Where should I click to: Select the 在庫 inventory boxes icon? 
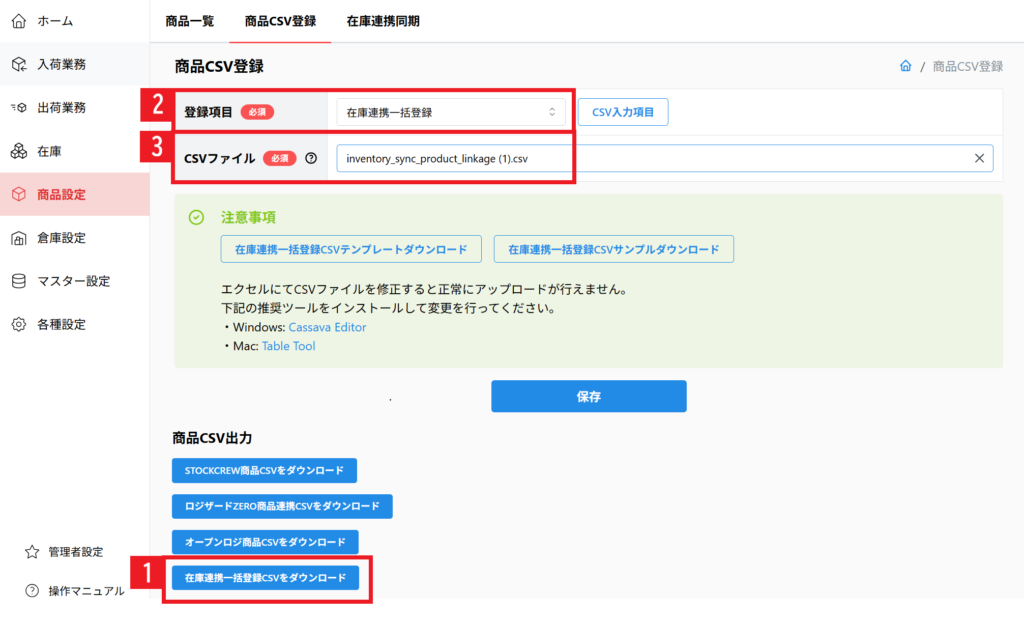point(18,151)
